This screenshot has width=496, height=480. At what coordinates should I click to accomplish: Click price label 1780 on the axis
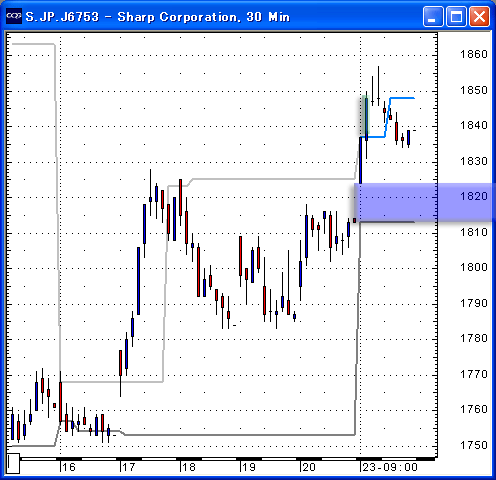pos(474,338)
